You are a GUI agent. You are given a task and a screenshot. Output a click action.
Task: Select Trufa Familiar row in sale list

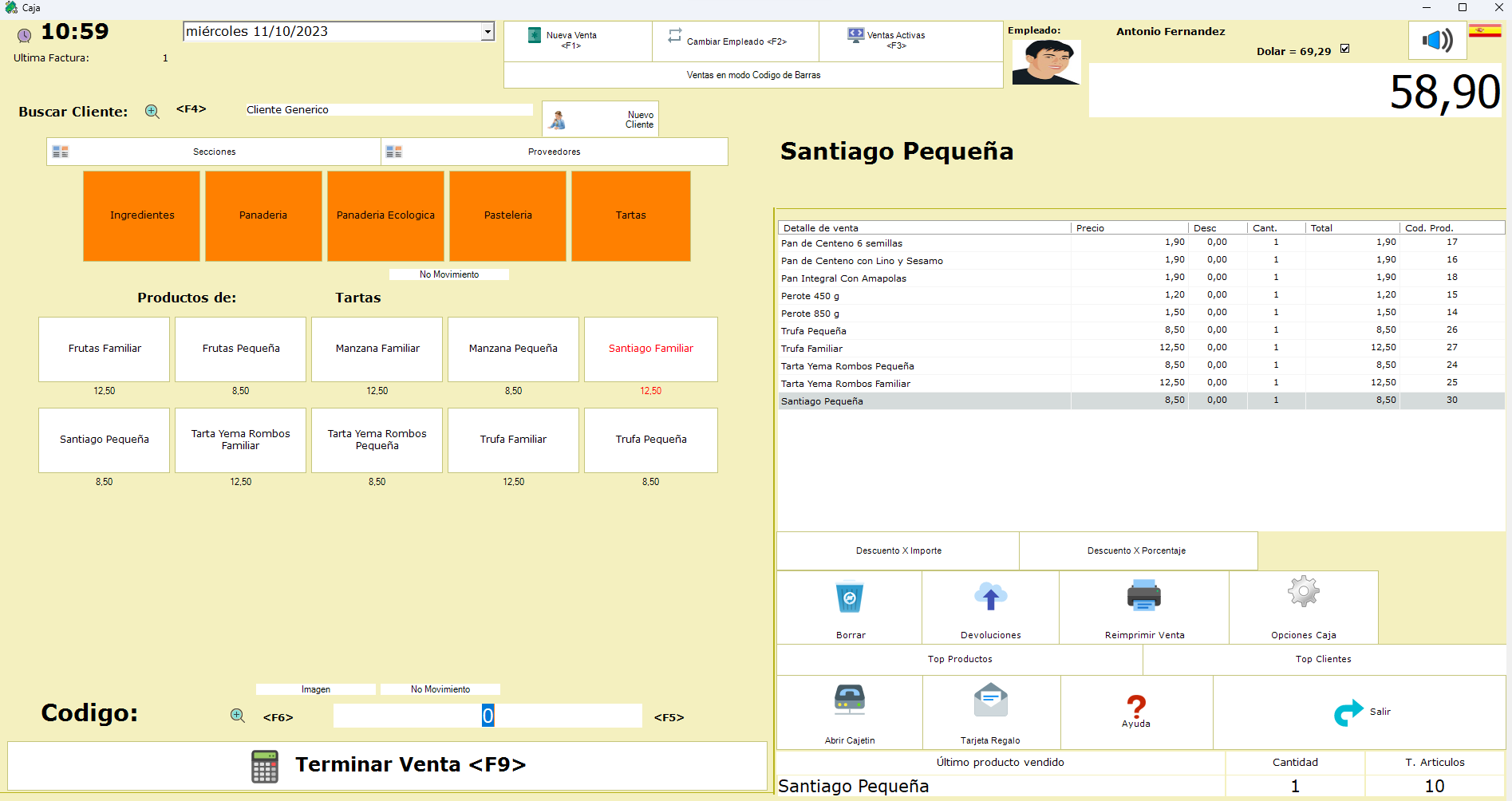point(924,349)
